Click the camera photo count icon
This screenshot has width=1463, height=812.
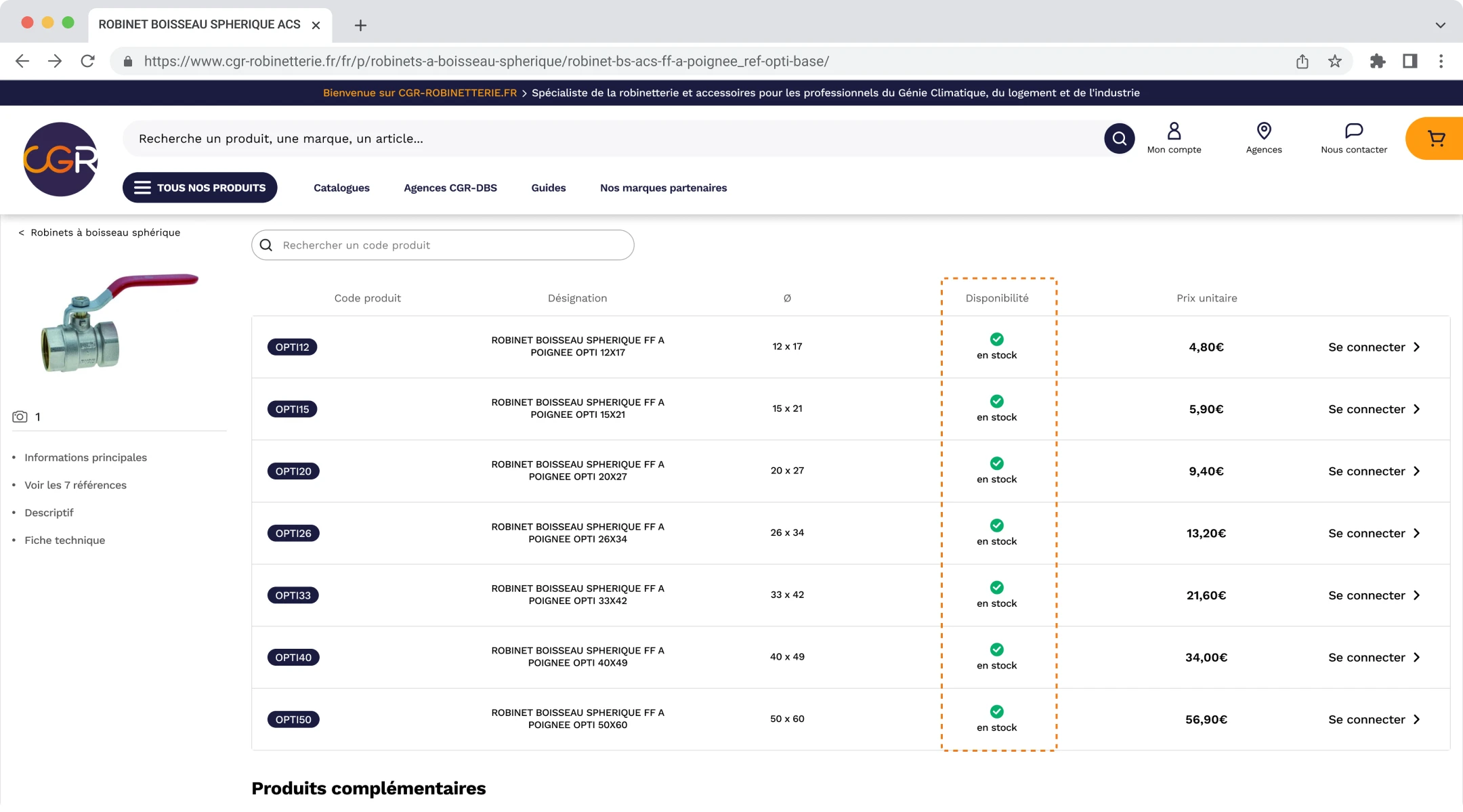click(x=20, y=416)
